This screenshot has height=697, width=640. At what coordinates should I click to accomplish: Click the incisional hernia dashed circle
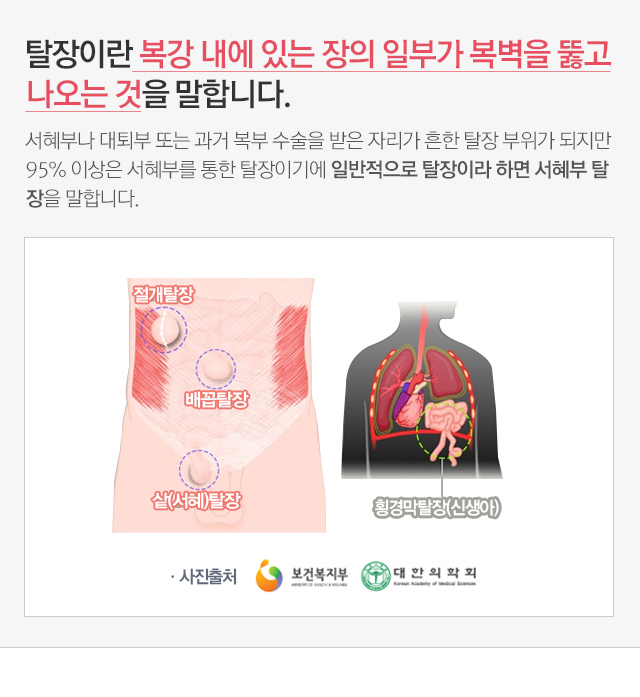pos(164,329)
